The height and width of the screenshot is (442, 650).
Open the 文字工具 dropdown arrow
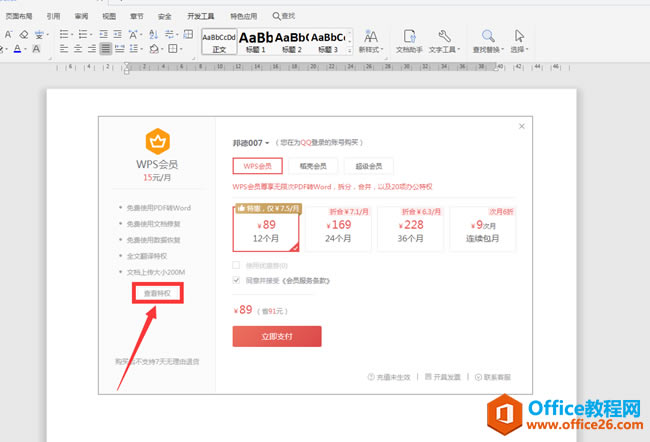(459, 49)
